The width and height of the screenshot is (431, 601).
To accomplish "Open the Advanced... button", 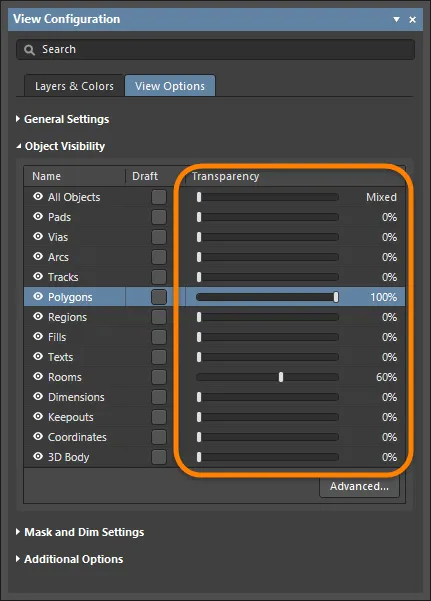I will [359, 486].
